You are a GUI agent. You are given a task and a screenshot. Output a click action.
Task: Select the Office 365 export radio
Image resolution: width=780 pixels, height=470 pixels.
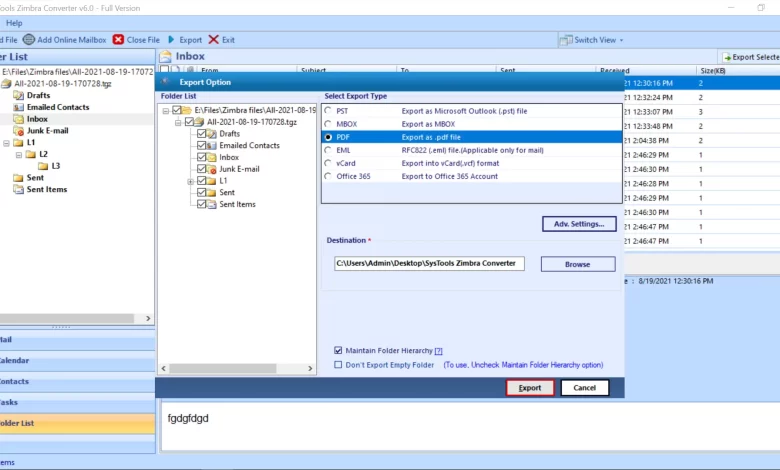pyautogui.click(x=328, y=176)
